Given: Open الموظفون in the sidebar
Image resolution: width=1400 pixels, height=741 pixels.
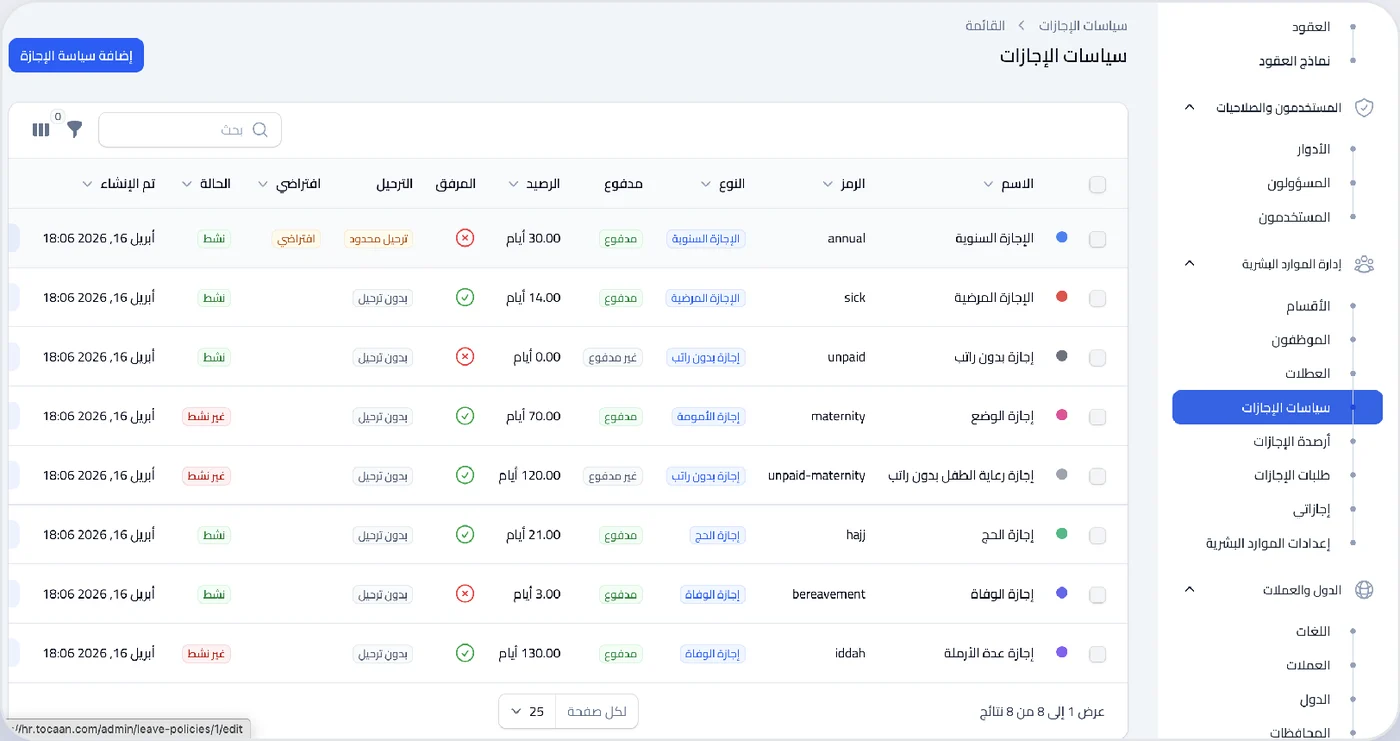Looking at the screenshot, I should 1301,340.
